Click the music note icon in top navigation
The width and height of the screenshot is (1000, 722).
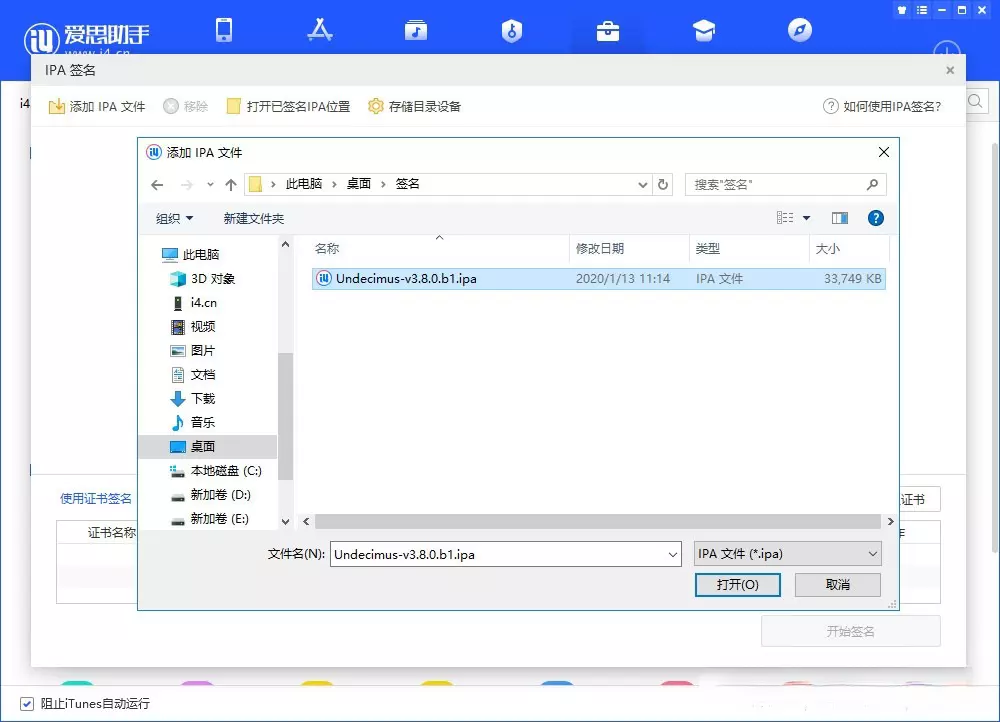(x=416, y=30)
